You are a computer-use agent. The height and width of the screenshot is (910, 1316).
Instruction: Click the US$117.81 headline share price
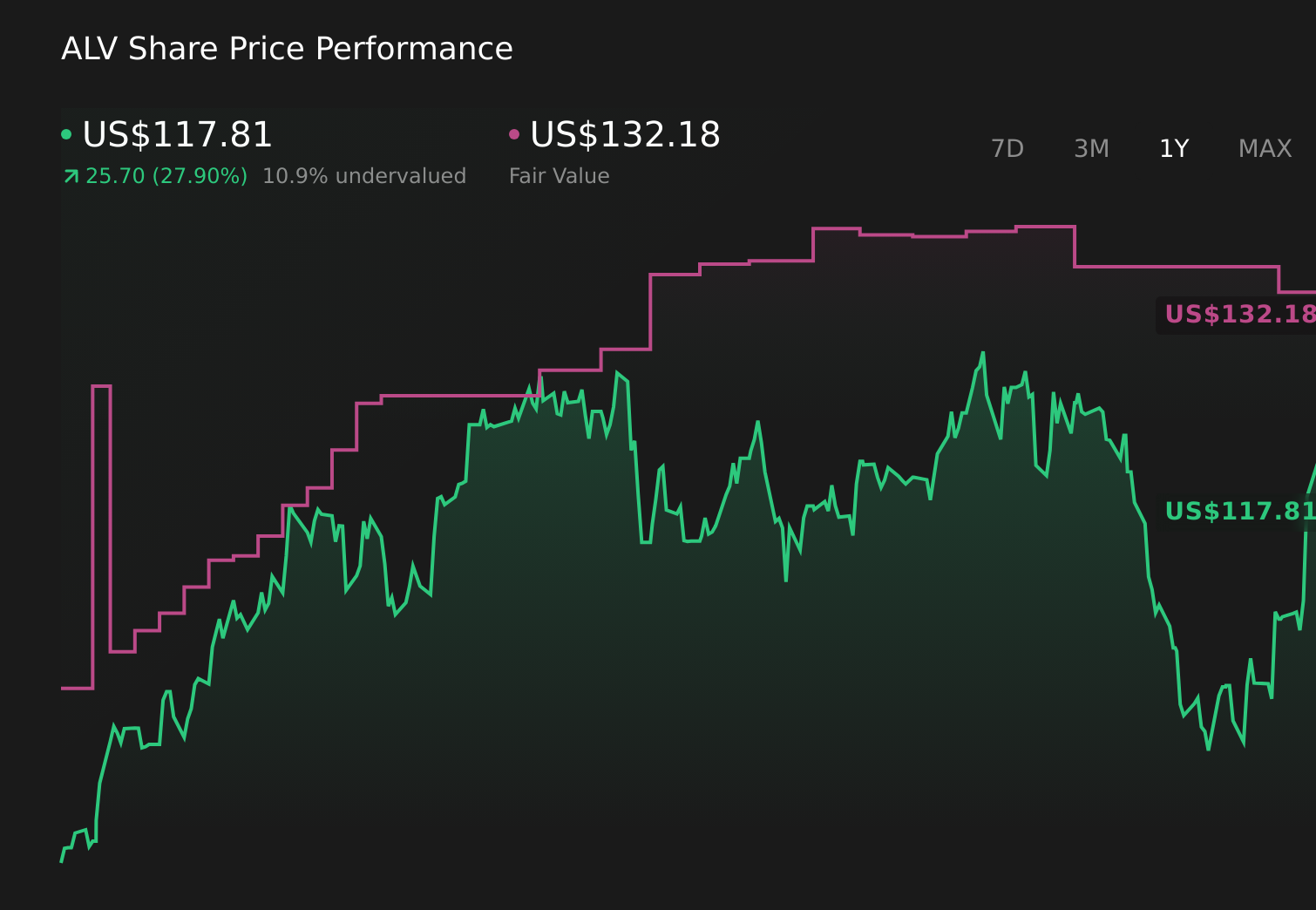tap(178, 134)
